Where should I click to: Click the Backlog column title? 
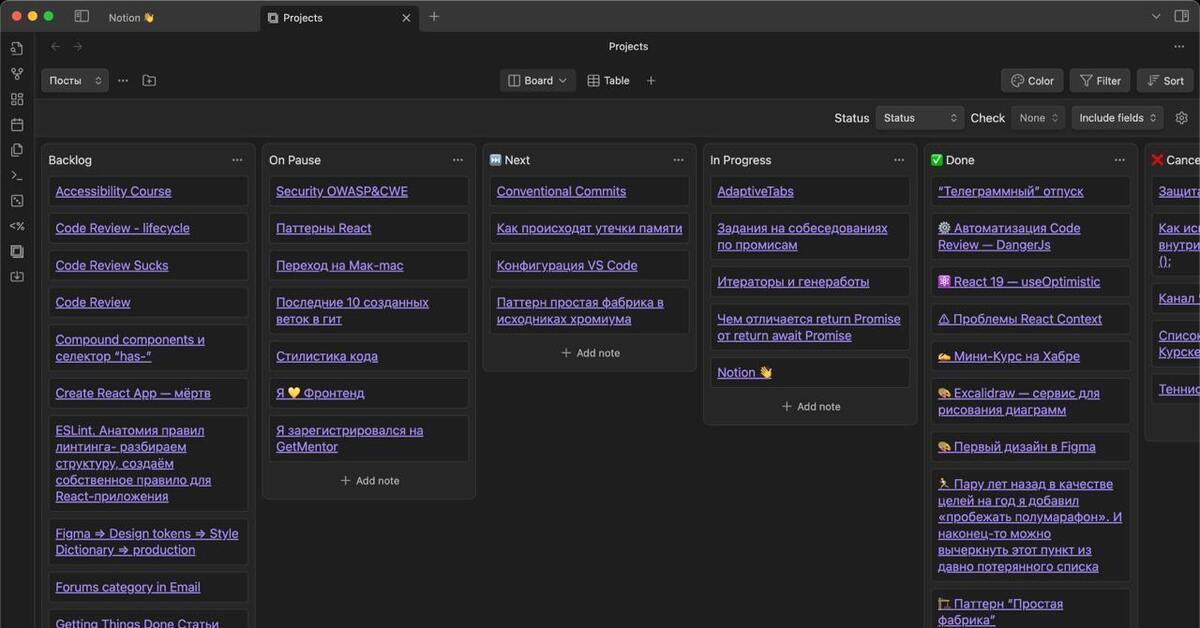(x=70, y=160)
